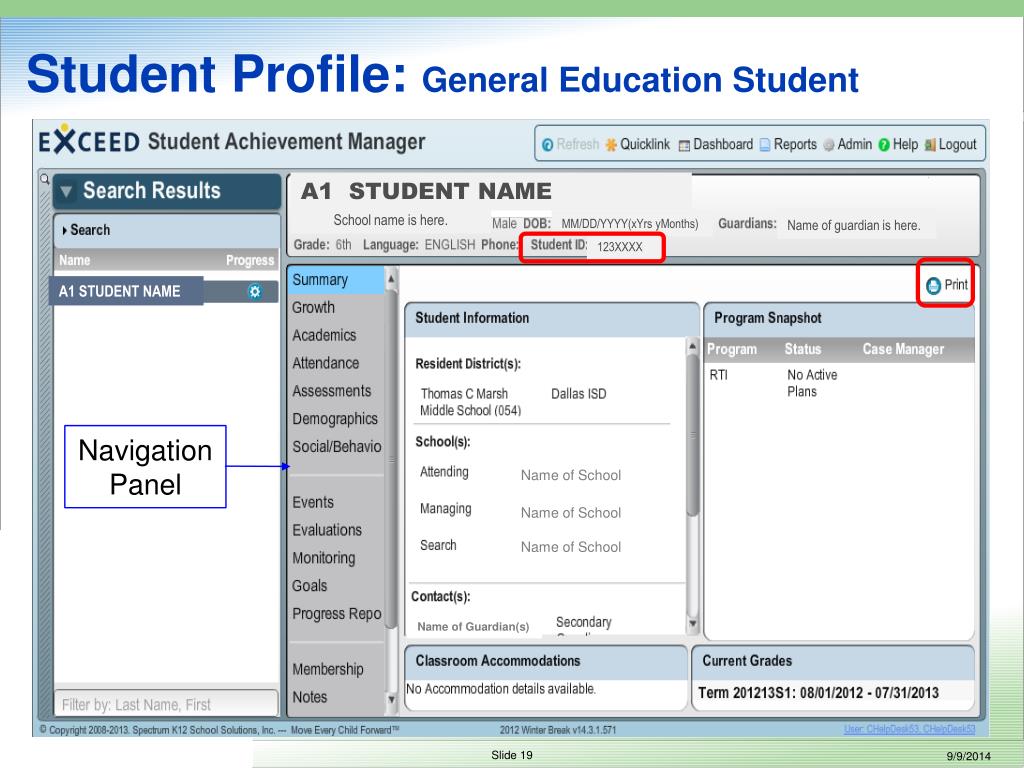Click the Student Information scrollbar thumb
This screenshot has width=1024, height=768.
(x=692, y=436)
